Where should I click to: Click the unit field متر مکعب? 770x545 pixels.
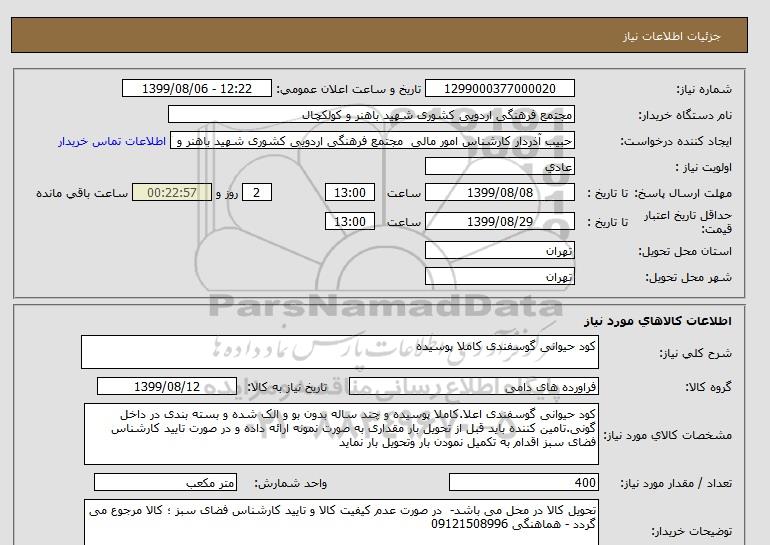click(x=165, y=482)
